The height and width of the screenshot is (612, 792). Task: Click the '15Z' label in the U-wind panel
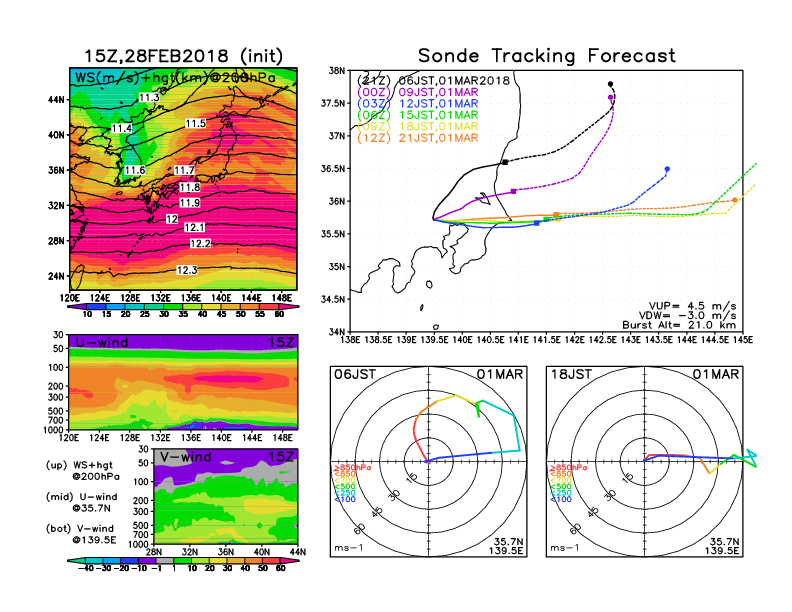281,342
